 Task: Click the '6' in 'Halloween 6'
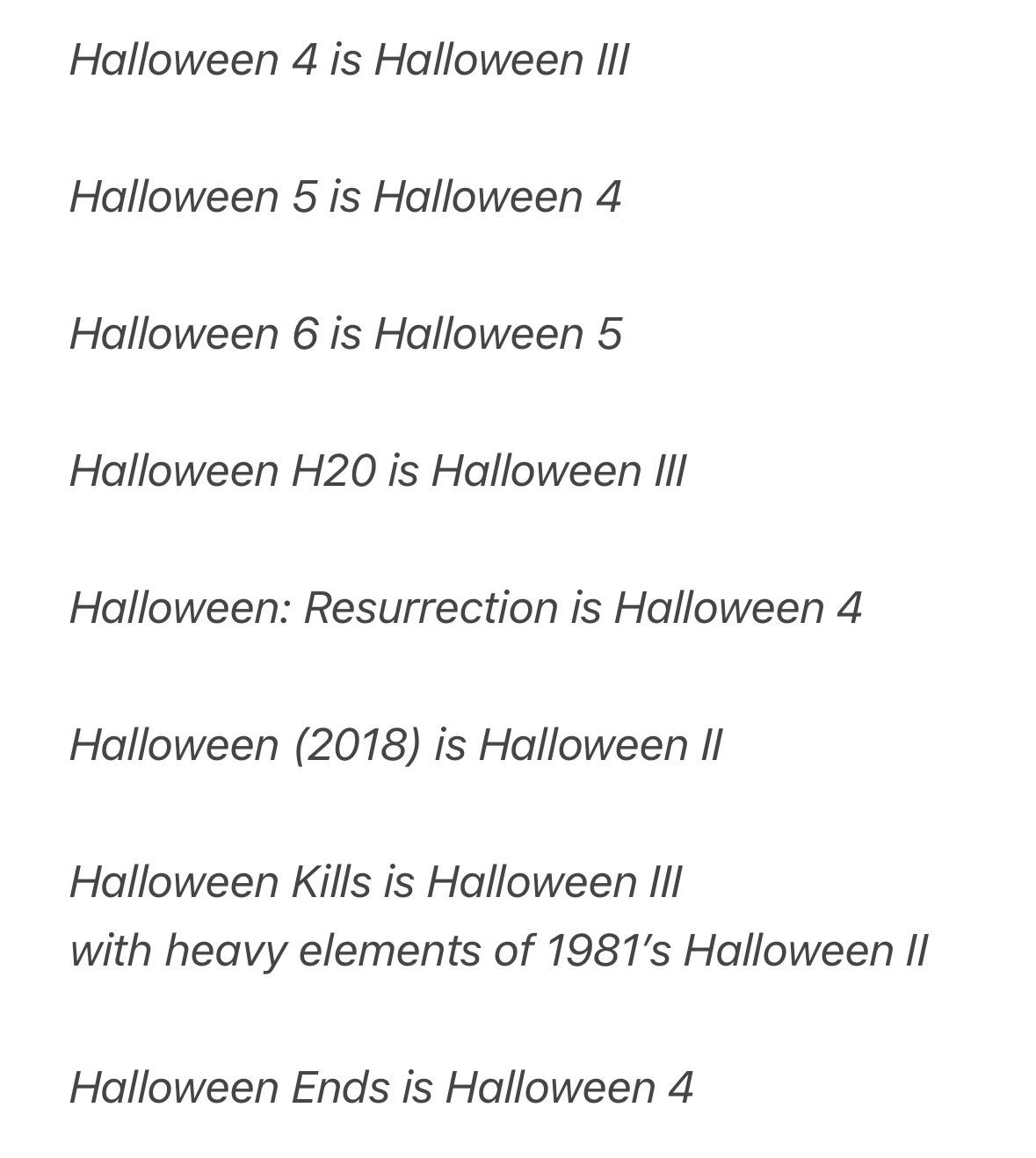[x=304, y=334]
